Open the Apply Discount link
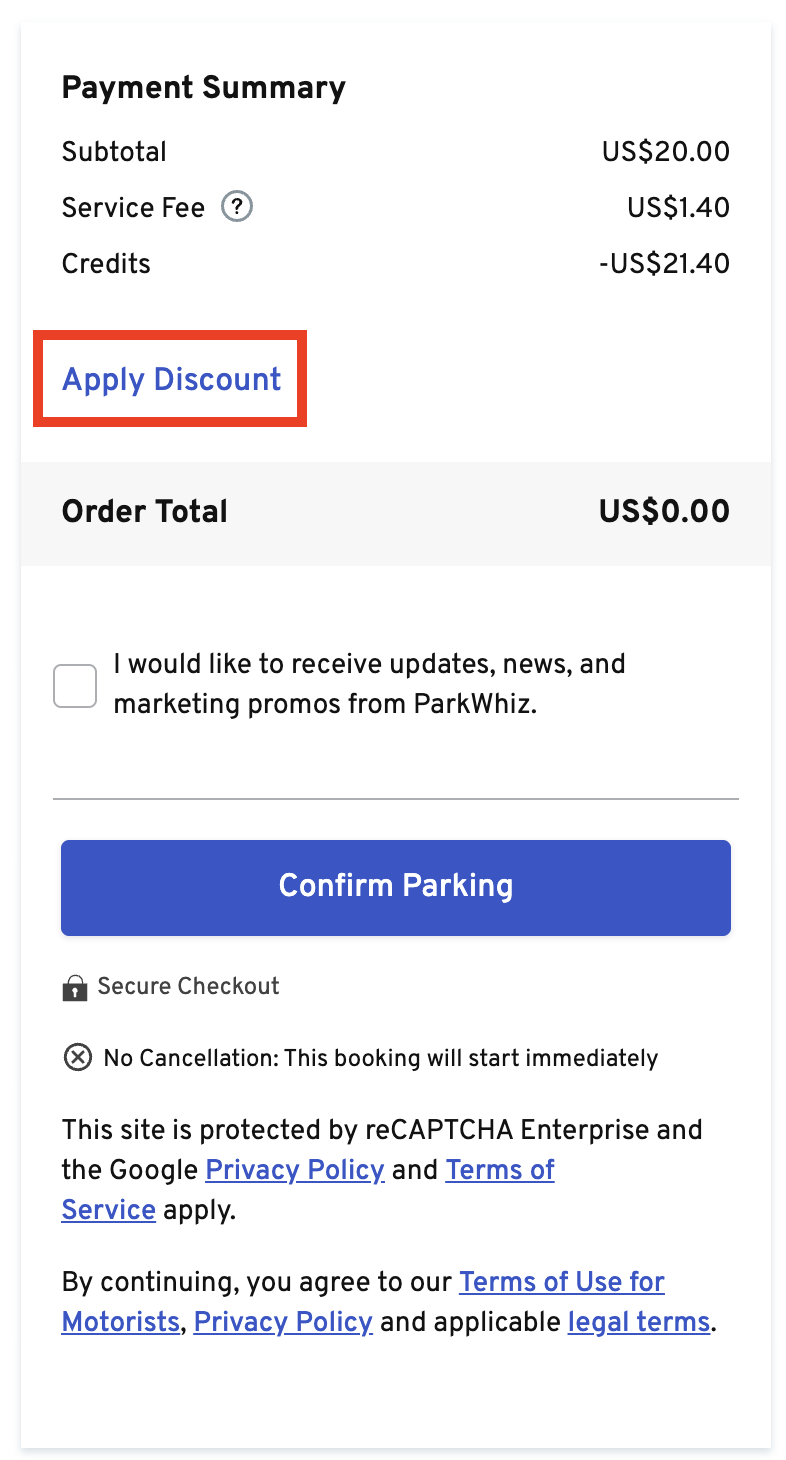Viewport: 786px width, 1460px height. coord(171,379)
